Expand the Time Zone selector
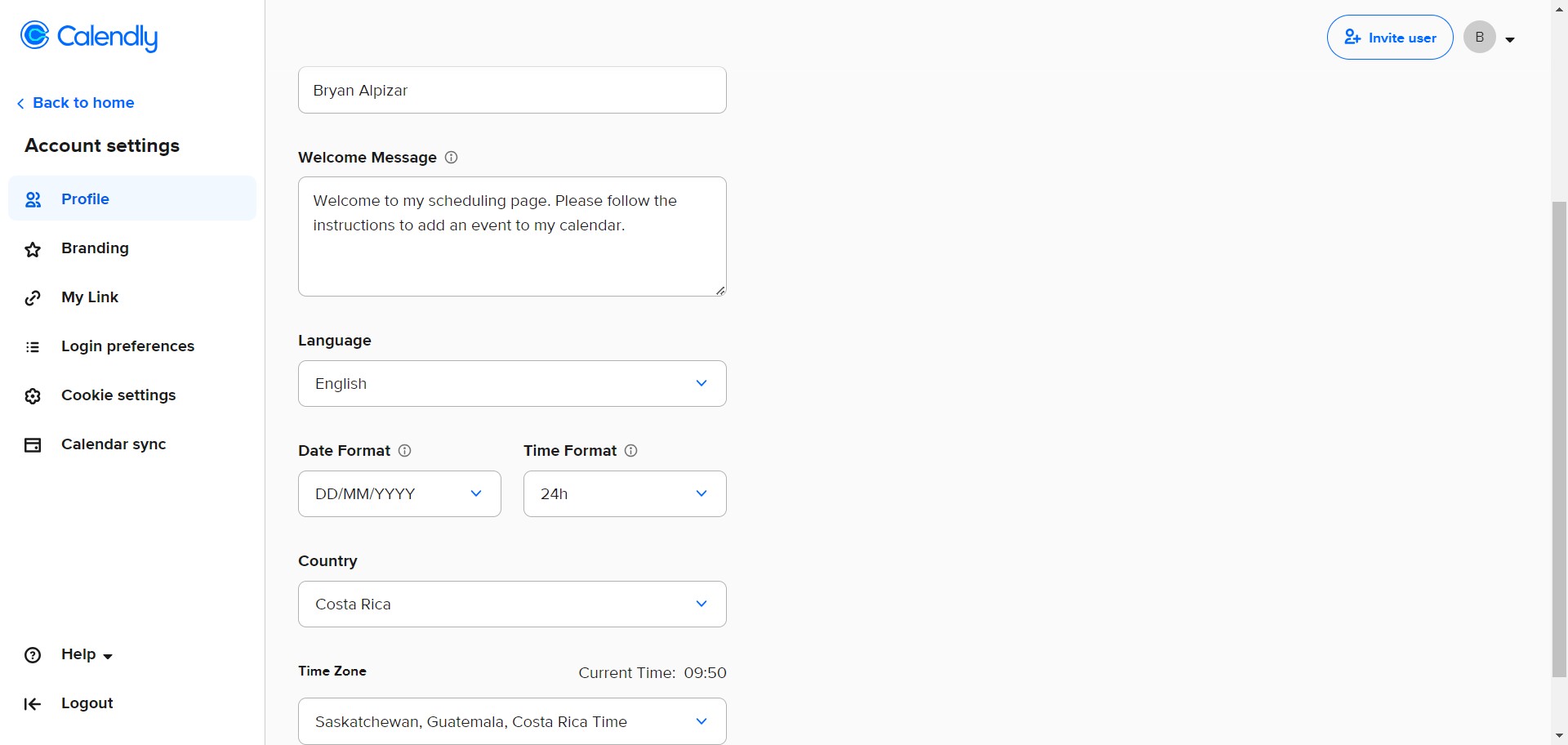 (x=512, y=721)
